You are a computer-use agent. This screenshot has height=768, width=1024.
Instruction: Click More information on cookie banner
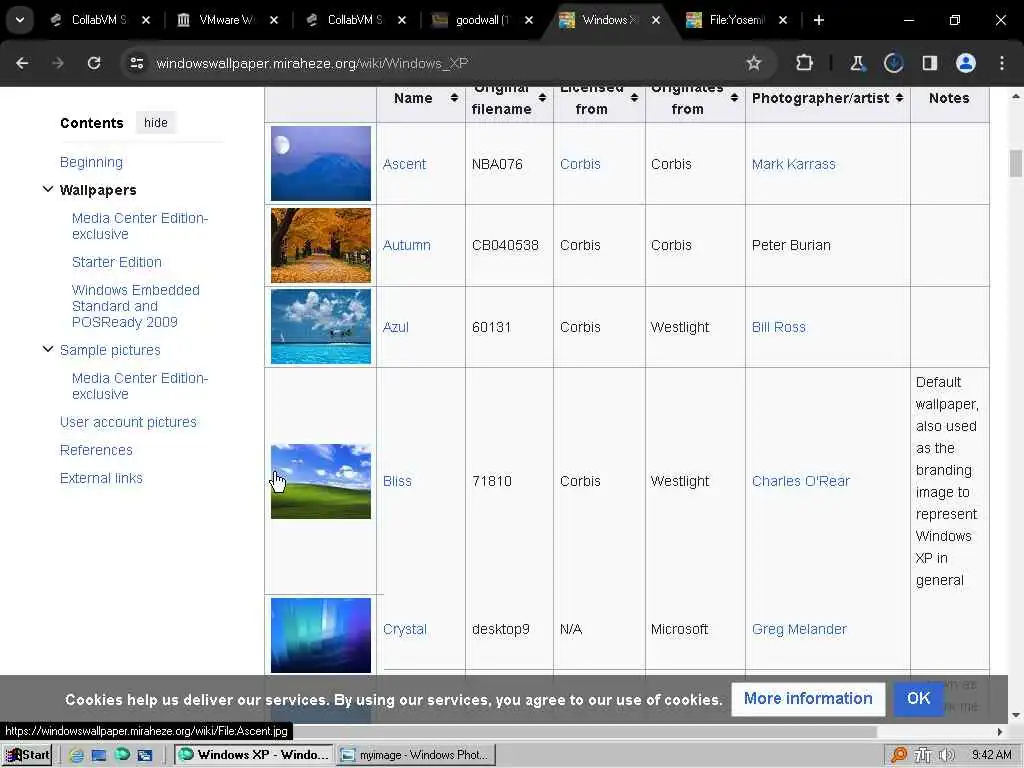pos(808,699)
